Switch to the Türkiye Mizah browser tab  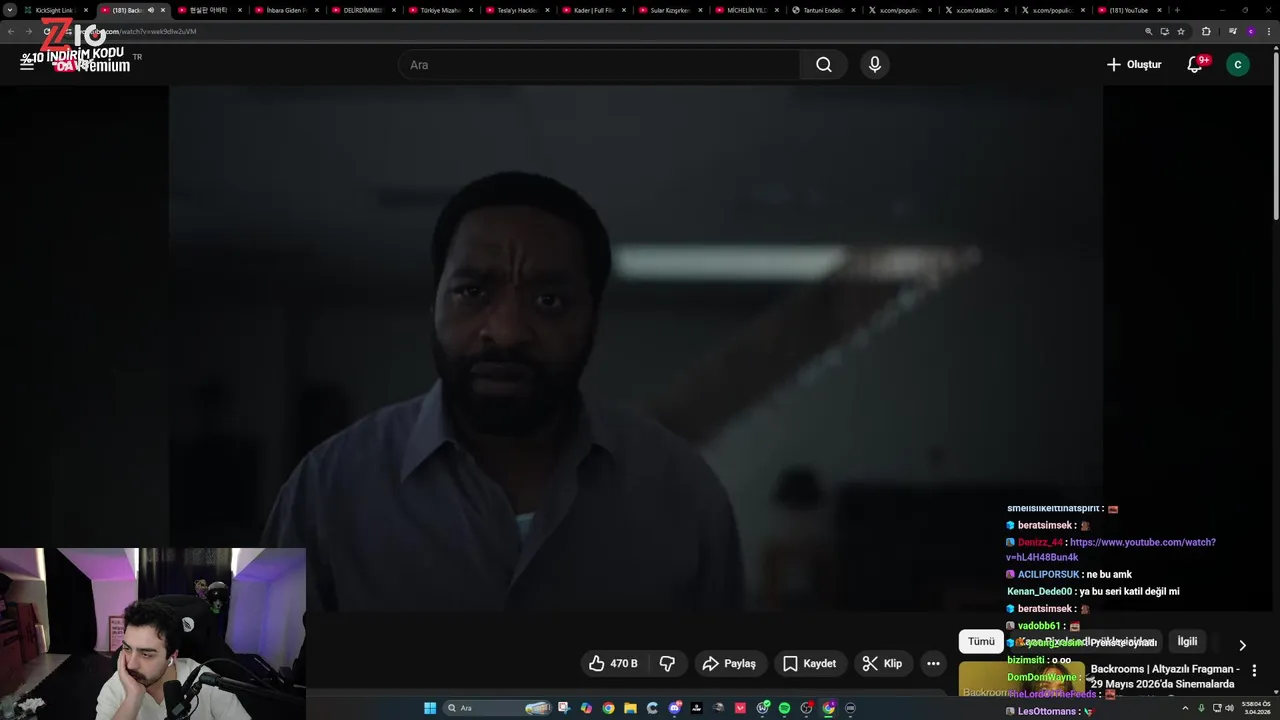(x=440, y=10)
